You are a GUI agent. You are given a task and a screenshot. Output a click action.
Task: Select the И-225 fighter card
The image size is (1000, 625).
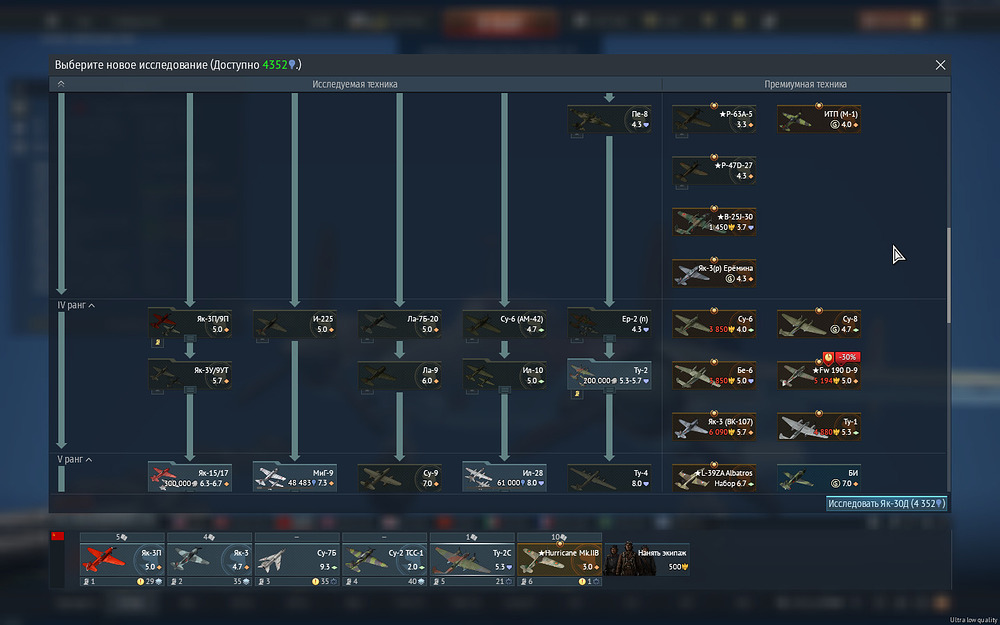point(295,324)
